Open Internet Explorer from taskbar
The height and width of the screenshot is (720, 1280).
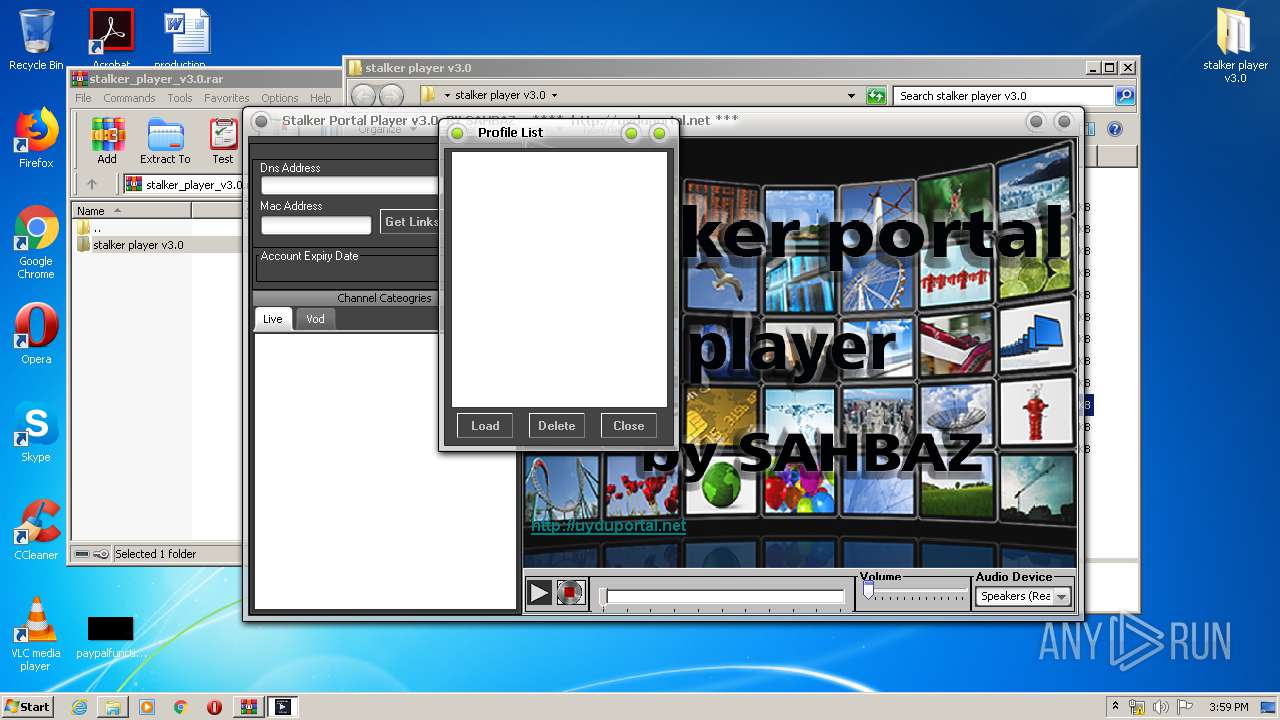[x=79, y=707]
